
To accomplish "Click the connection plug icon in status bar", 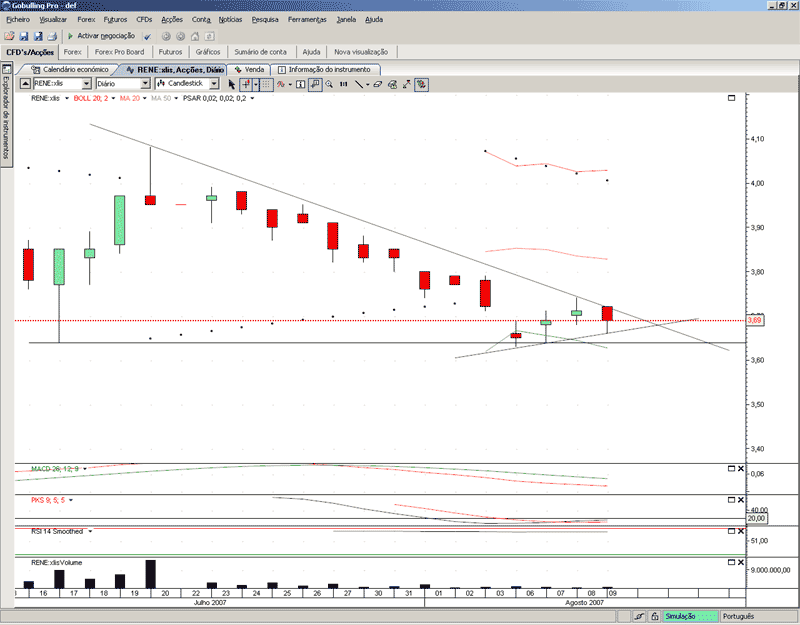I will point(639,616).
